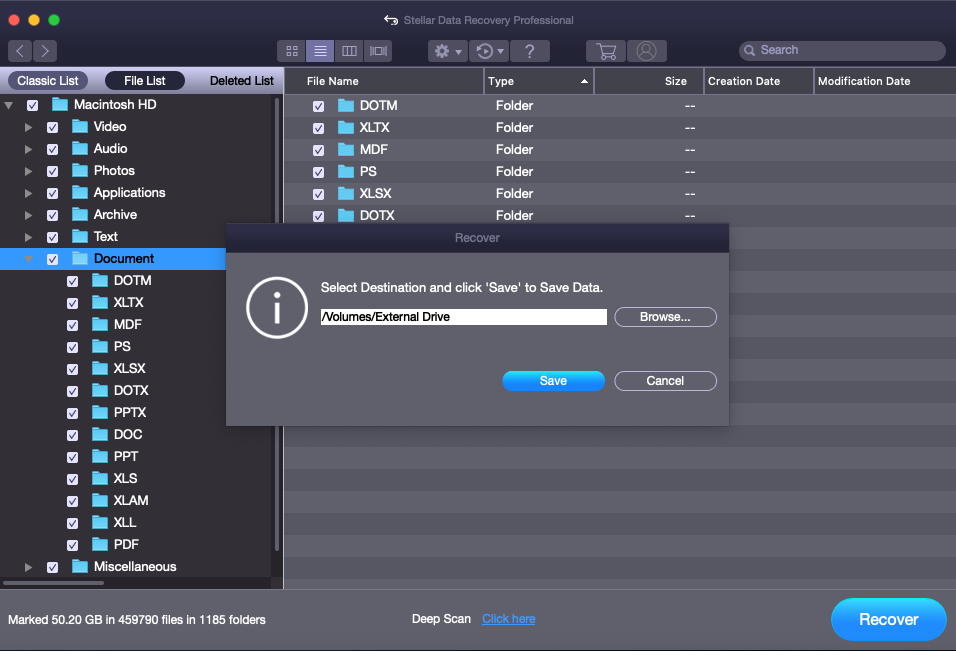This screenshot has width=956, height=652.
Task: Switch to list view mode
Action: (320, 51)
